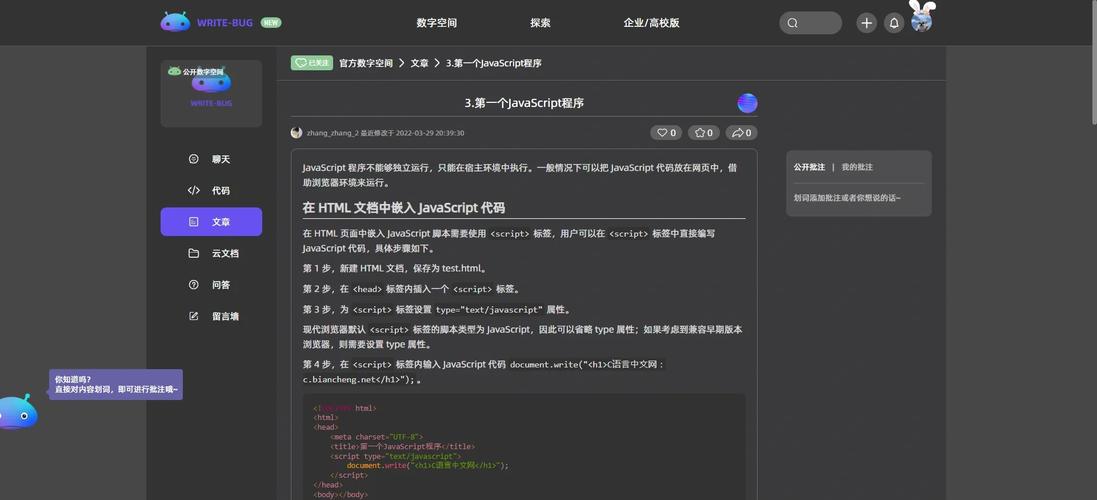Click the article icon beside 文章
This screenshot has width=1097, height=500.
pyautogui.click(x=194, y=222)
